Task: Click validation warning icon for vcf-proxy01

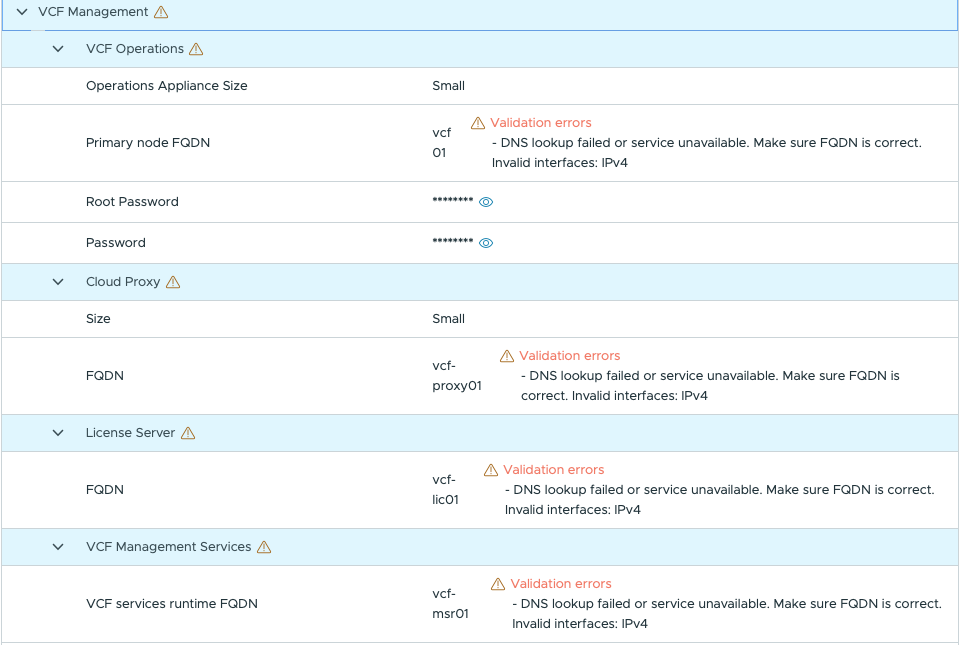Action: click(507, 356)
